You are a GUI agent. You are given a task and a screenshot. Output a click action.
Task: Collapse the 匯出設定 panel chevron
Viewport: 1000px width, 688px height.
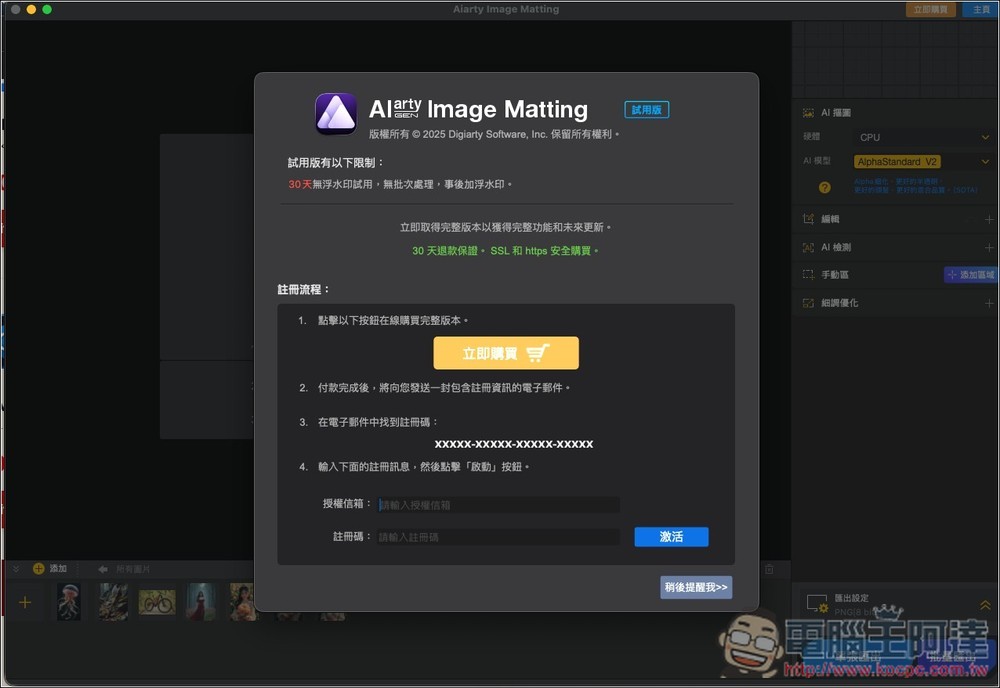click(983, 604)
